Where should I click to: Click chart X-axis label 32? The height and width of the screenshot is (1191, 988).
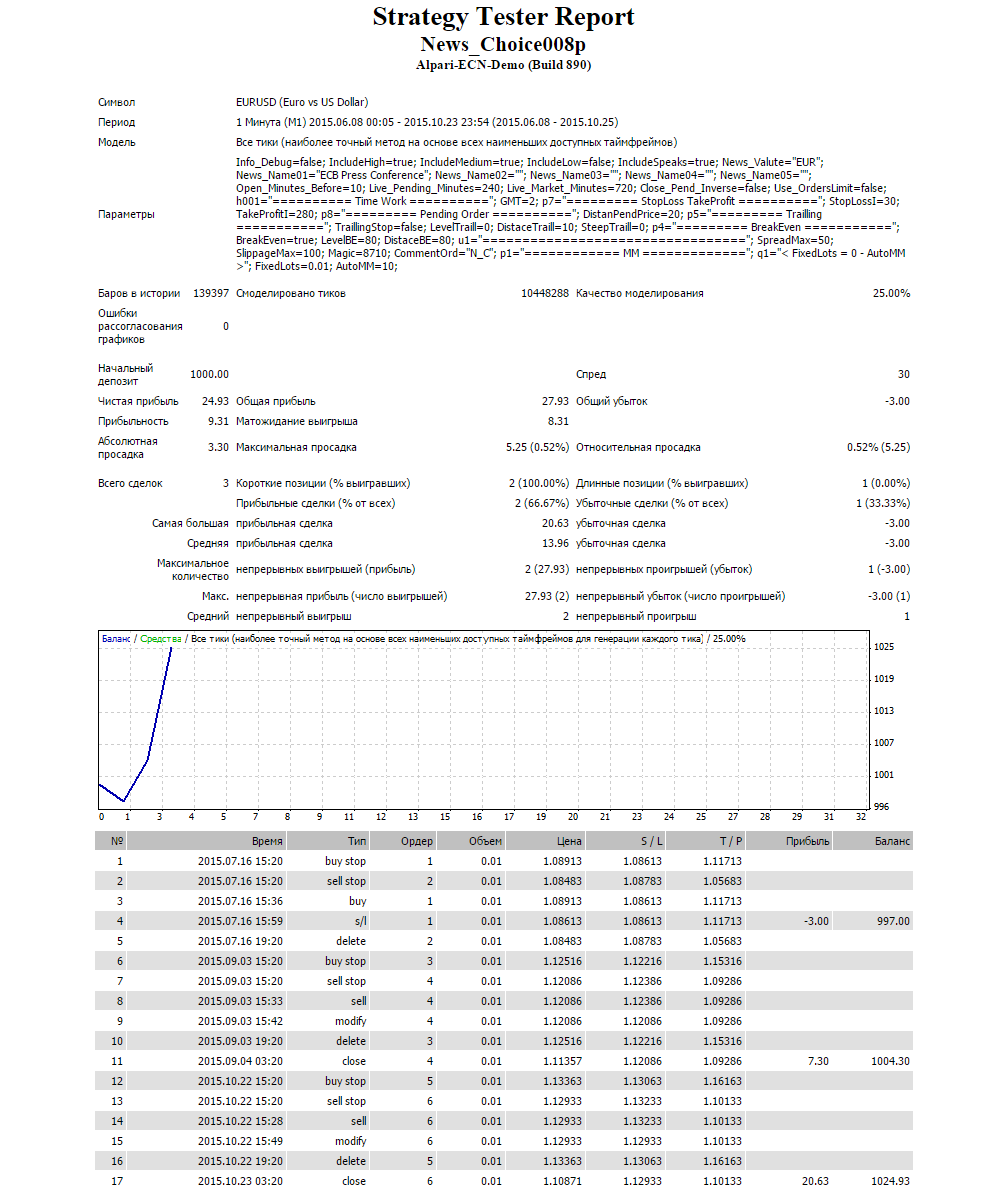pos(860,817)
